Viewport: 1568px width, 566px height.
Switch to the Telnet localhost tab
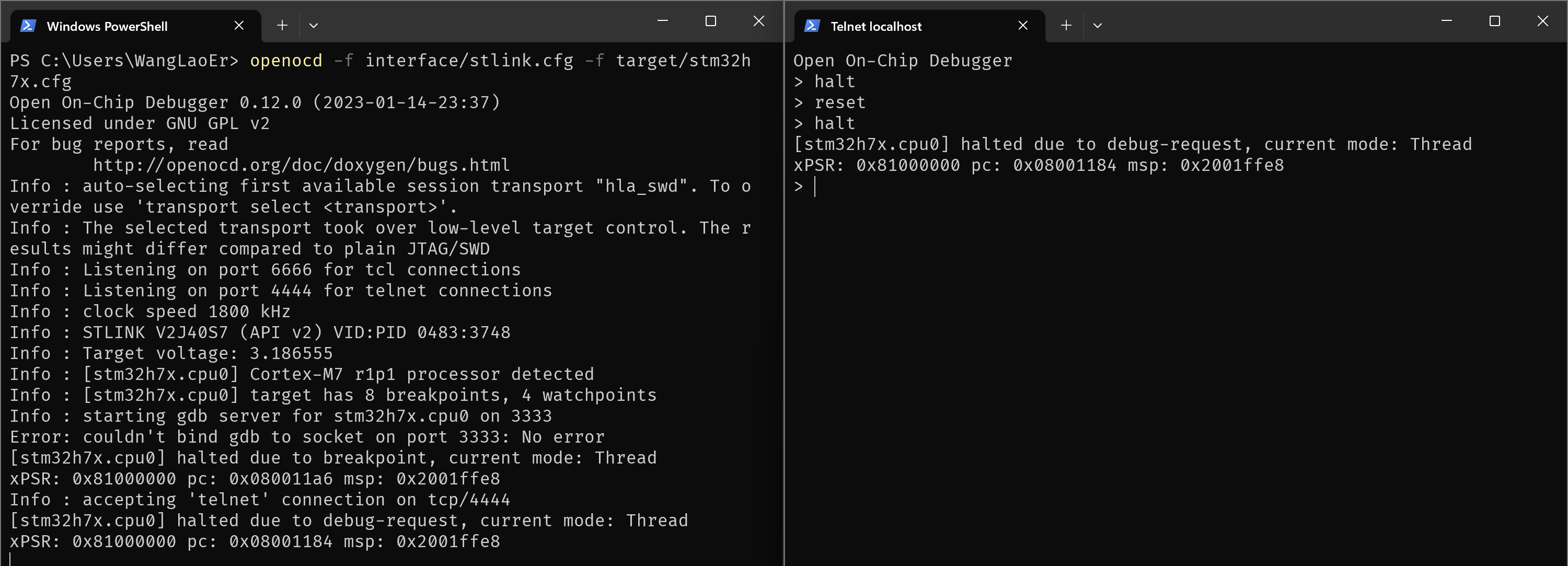[876, 26]
